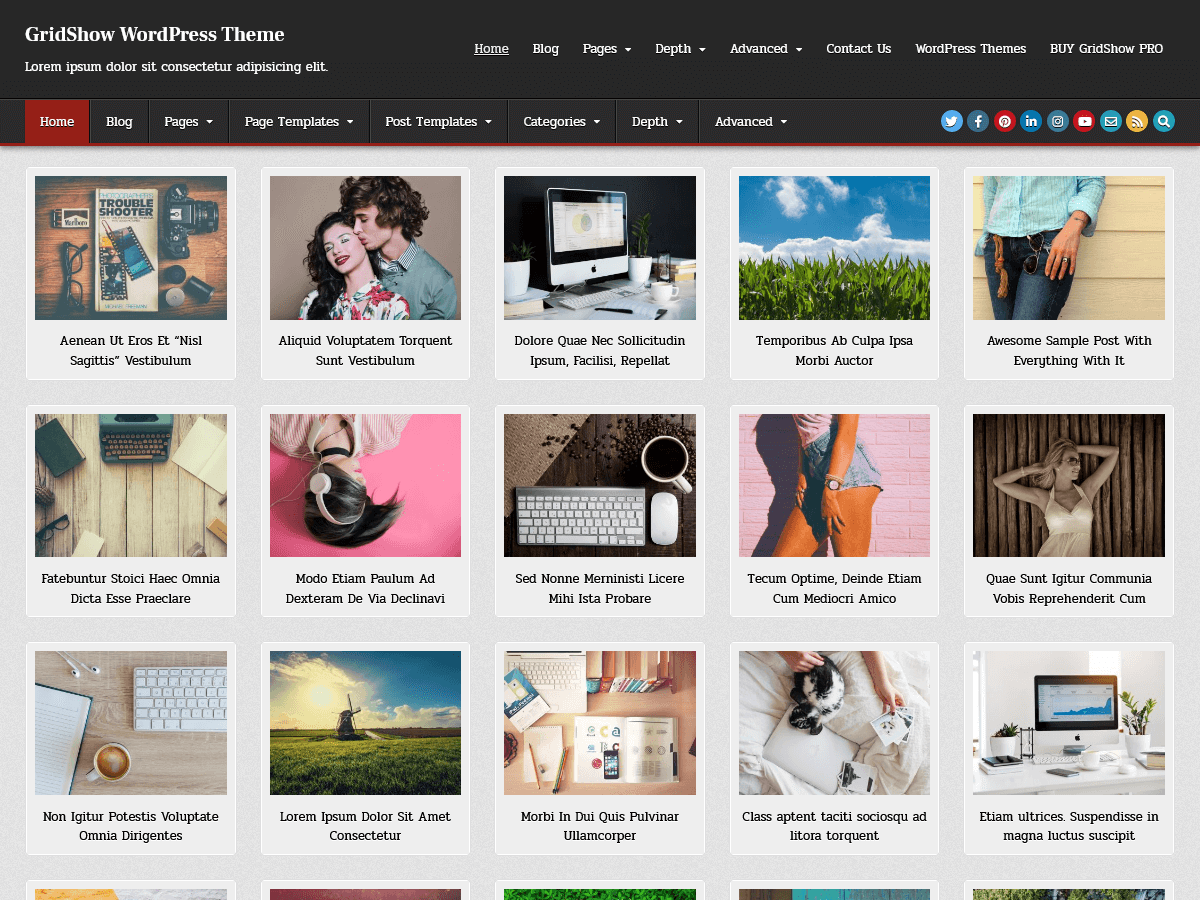Open the email contact icon
This screenshot has width=1200, height=900.
point(1110,121)
